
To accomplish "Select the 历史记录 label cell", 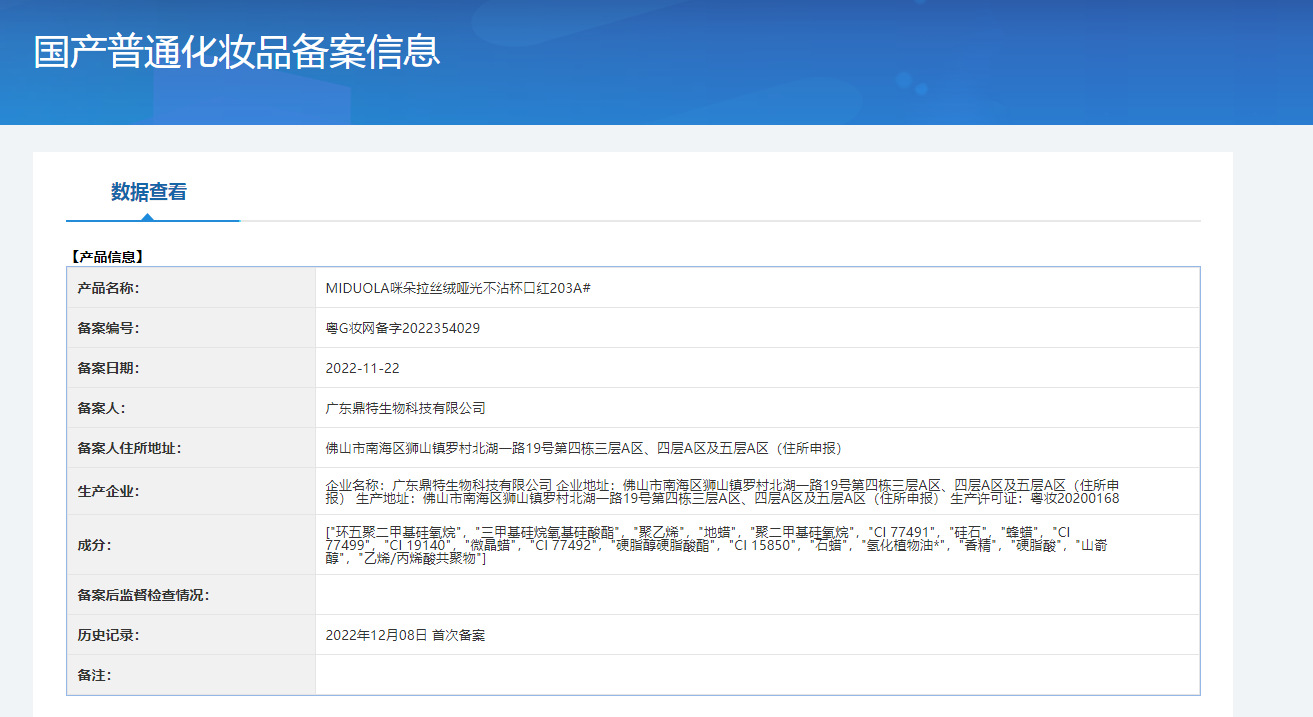I will 191,635.
